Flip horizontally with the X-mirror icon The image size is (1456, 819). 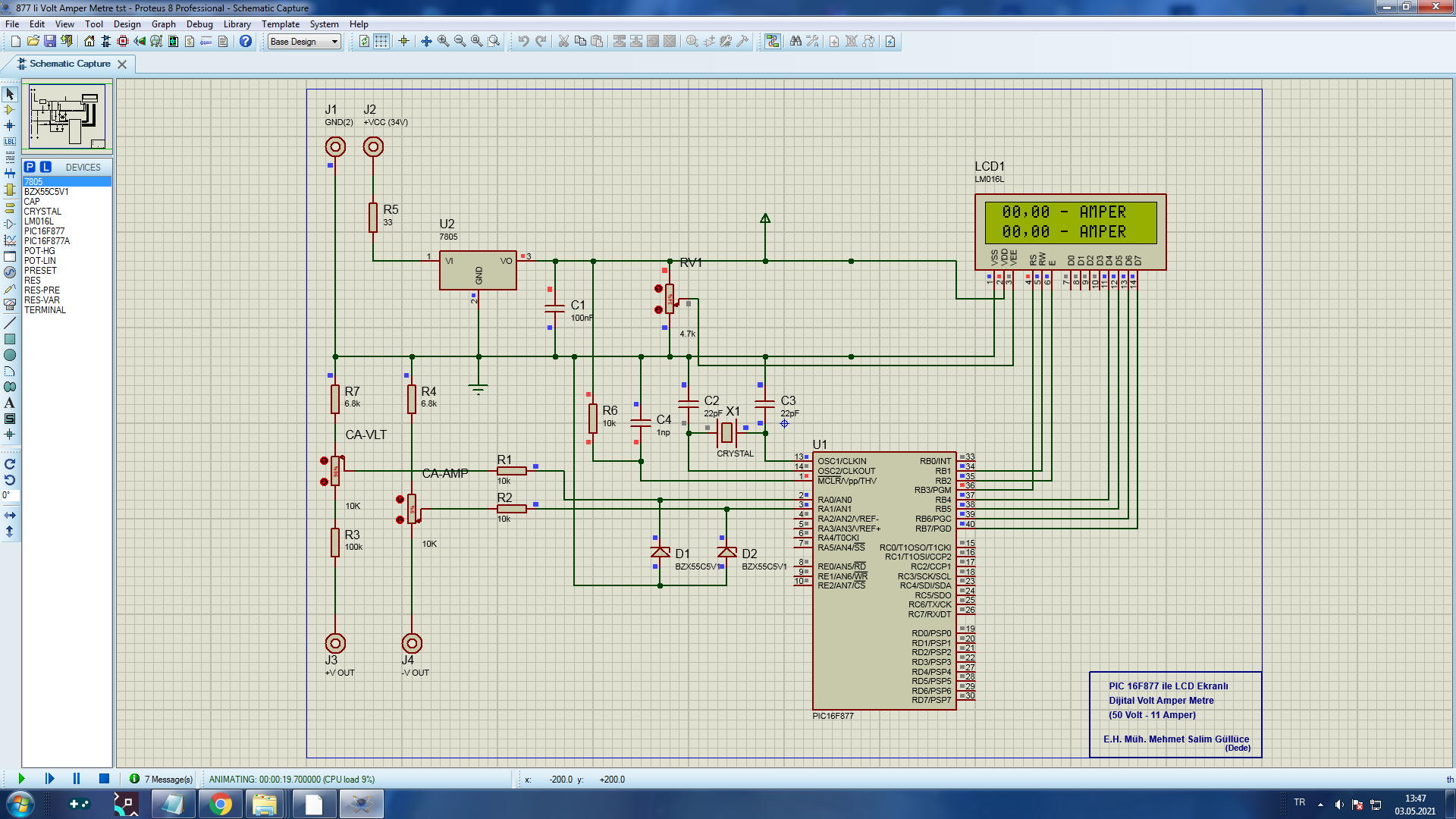tap(10, 516)
